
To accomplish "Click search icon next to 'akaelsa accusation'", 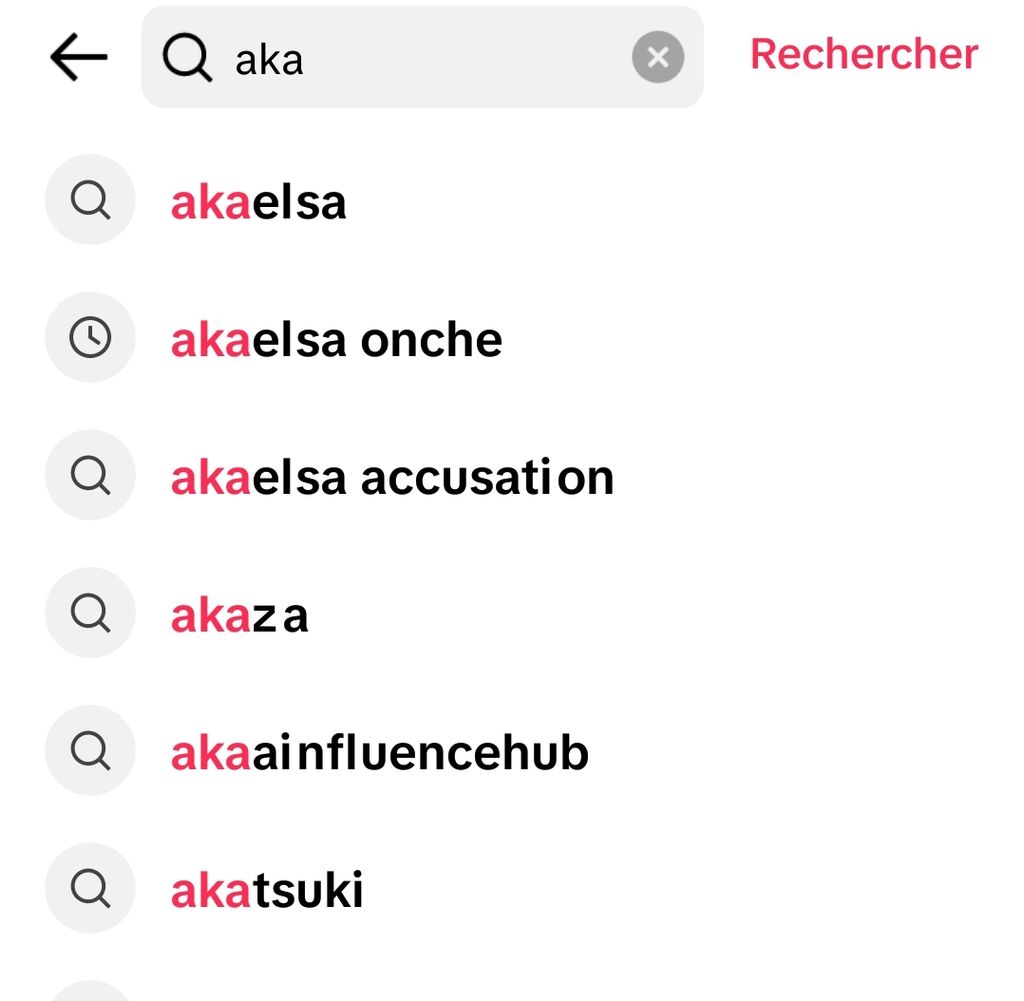I will click(90, 475).
